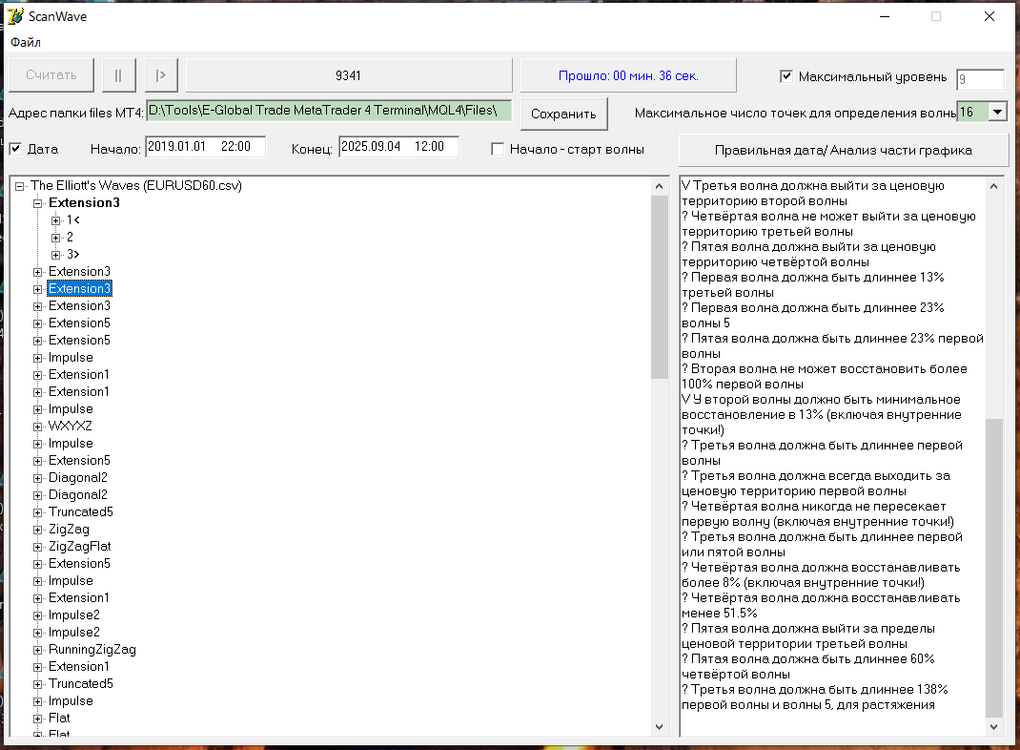Image resolution: width=1020 pixels, height=750 pixels.
Task: Click the 9341 counter bar
Action: pos(349,75)
